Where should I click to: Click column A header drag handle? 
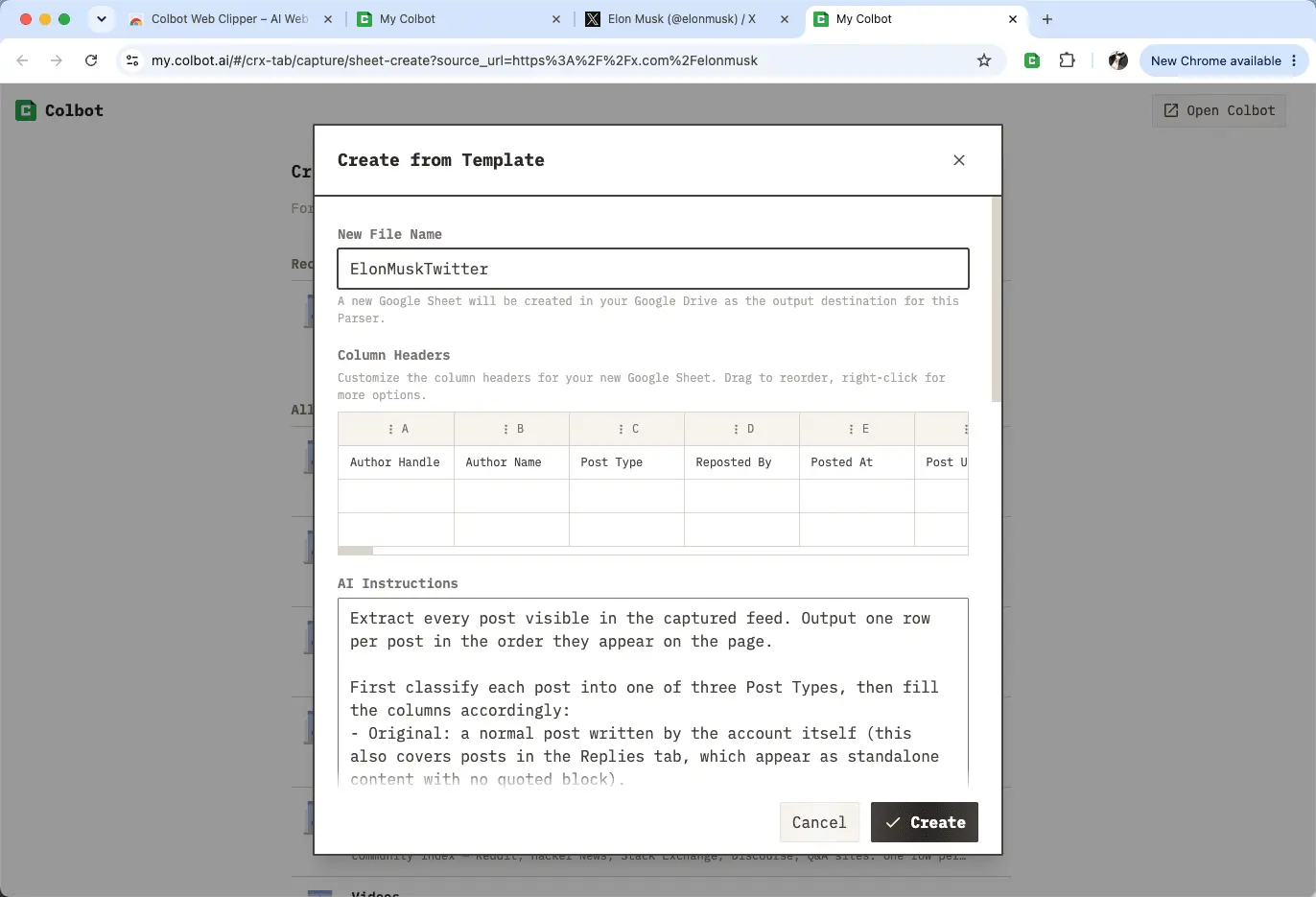390,429
